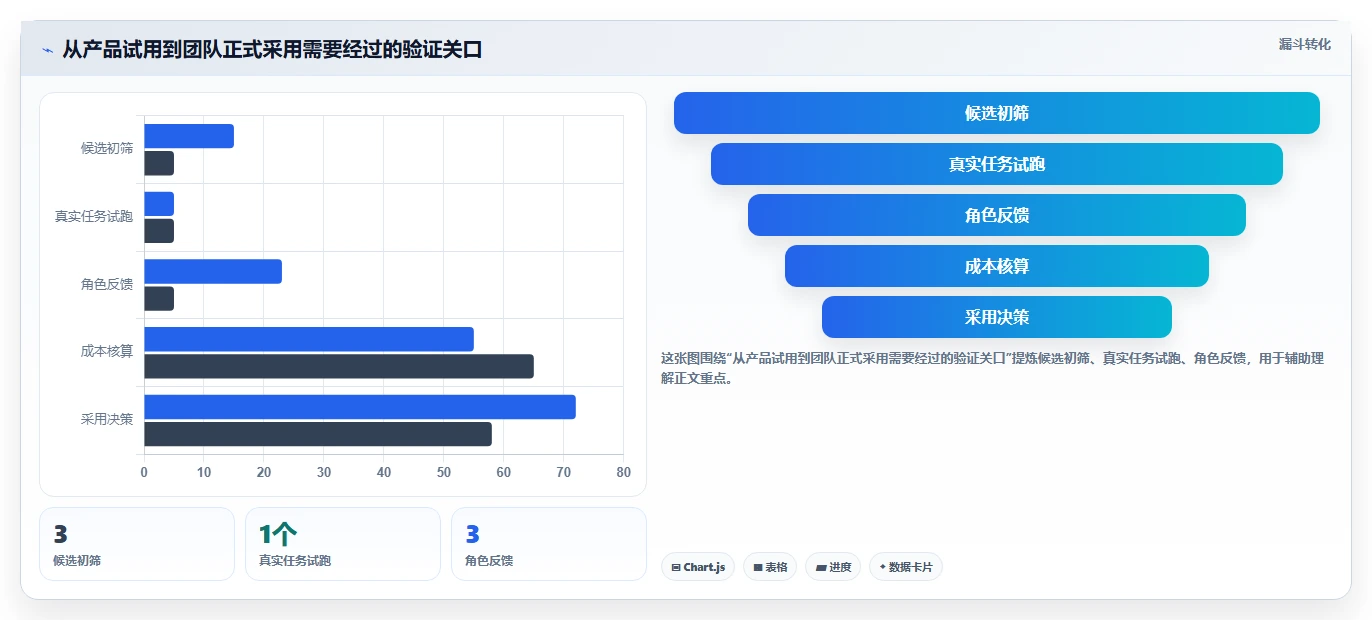Screen dimensions: 1372x620
Task: Click the x-axis tick label 0
Action: click(x=144, y=472)
